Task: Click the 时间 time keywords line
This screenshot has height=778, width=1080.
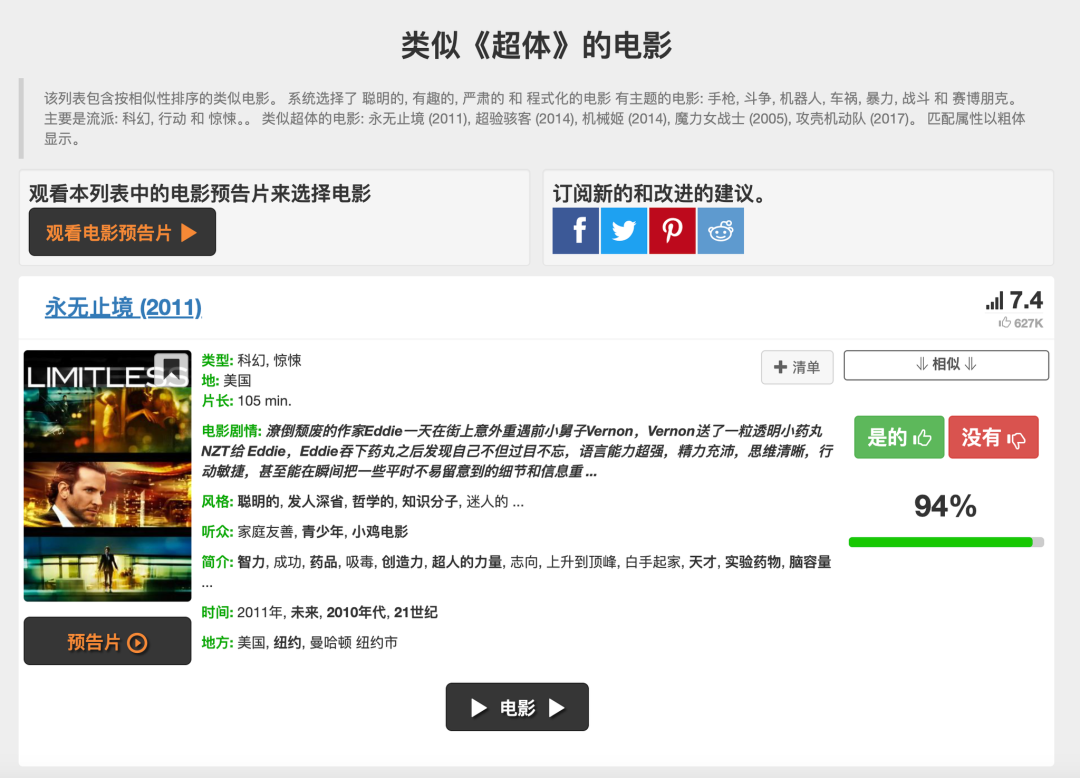Action: (320, 612)
